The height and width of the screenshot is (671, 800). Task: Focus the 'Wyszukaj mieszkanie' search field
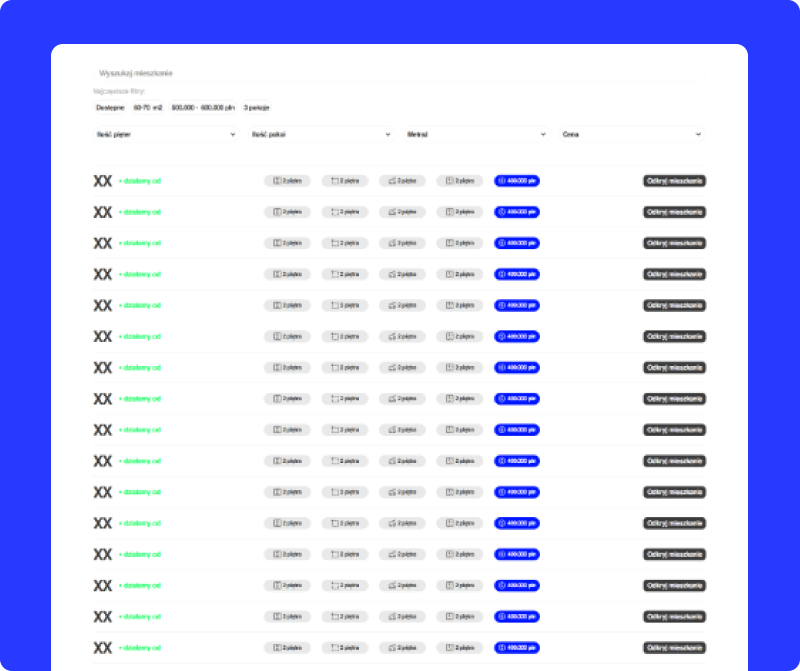pyautogui.click(x=399, y=73)
